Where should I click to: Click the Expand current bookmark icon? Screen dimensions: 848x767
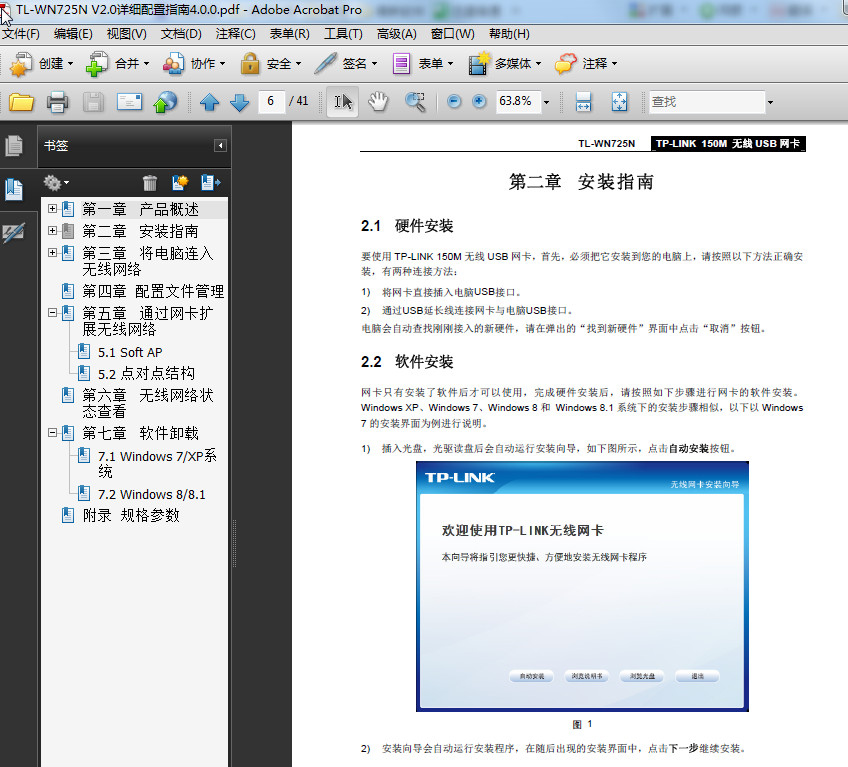pos(210,183)
